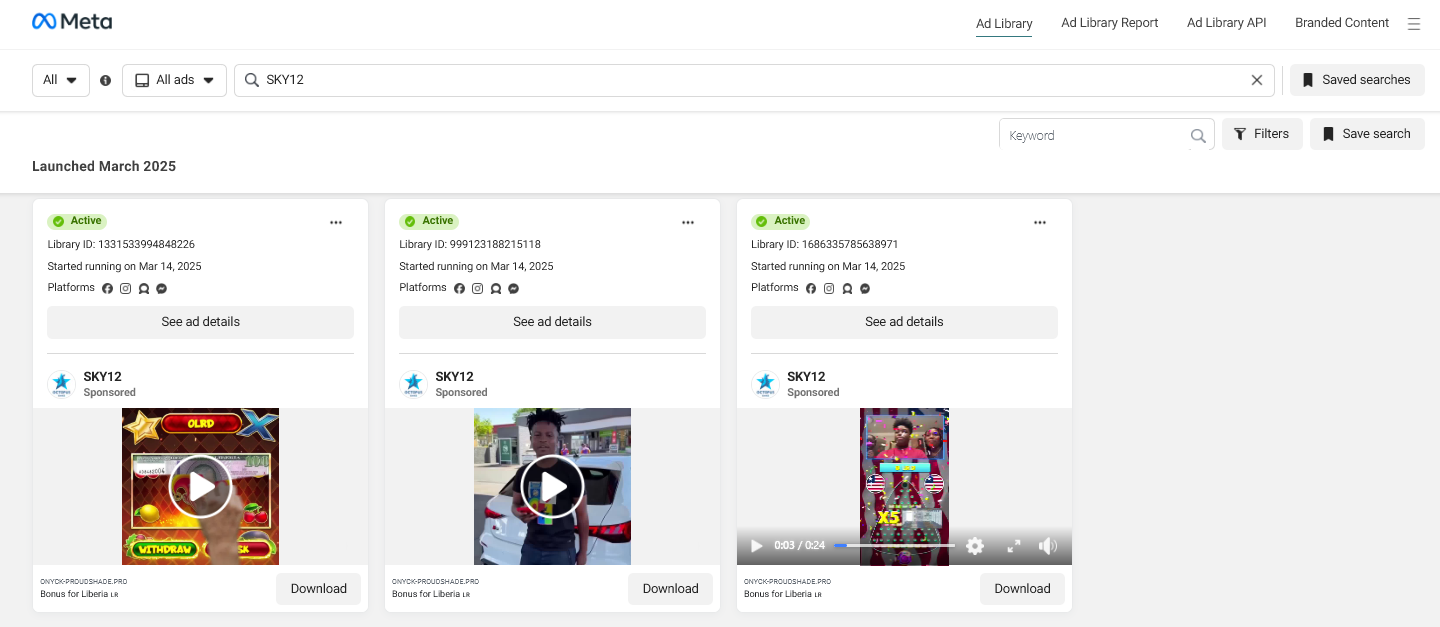Go to Ad Library Report
The width and height of the screenshot is (1440, 627).
coord(1110,23)
